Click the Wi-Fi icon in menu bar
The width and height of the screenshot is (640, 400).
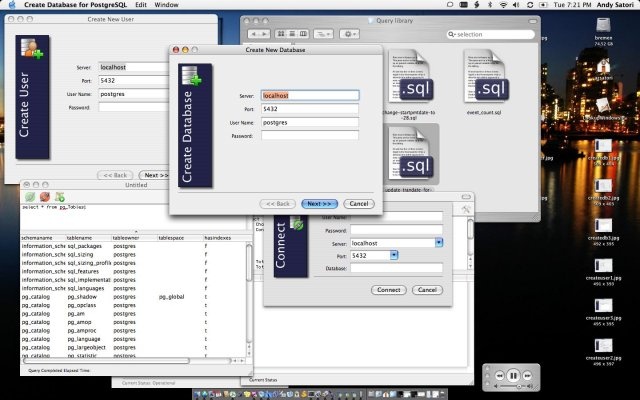coord(502,5)
